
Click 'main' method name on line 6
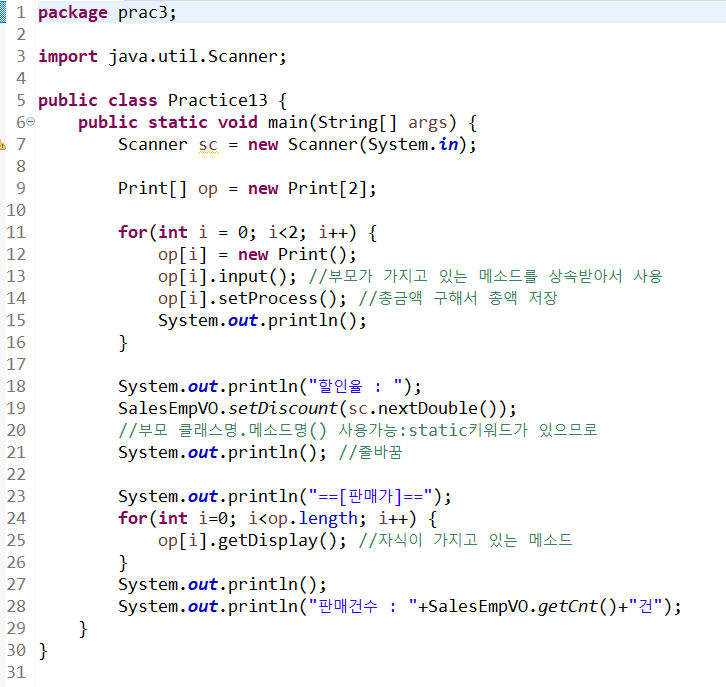tap(288, 123)
